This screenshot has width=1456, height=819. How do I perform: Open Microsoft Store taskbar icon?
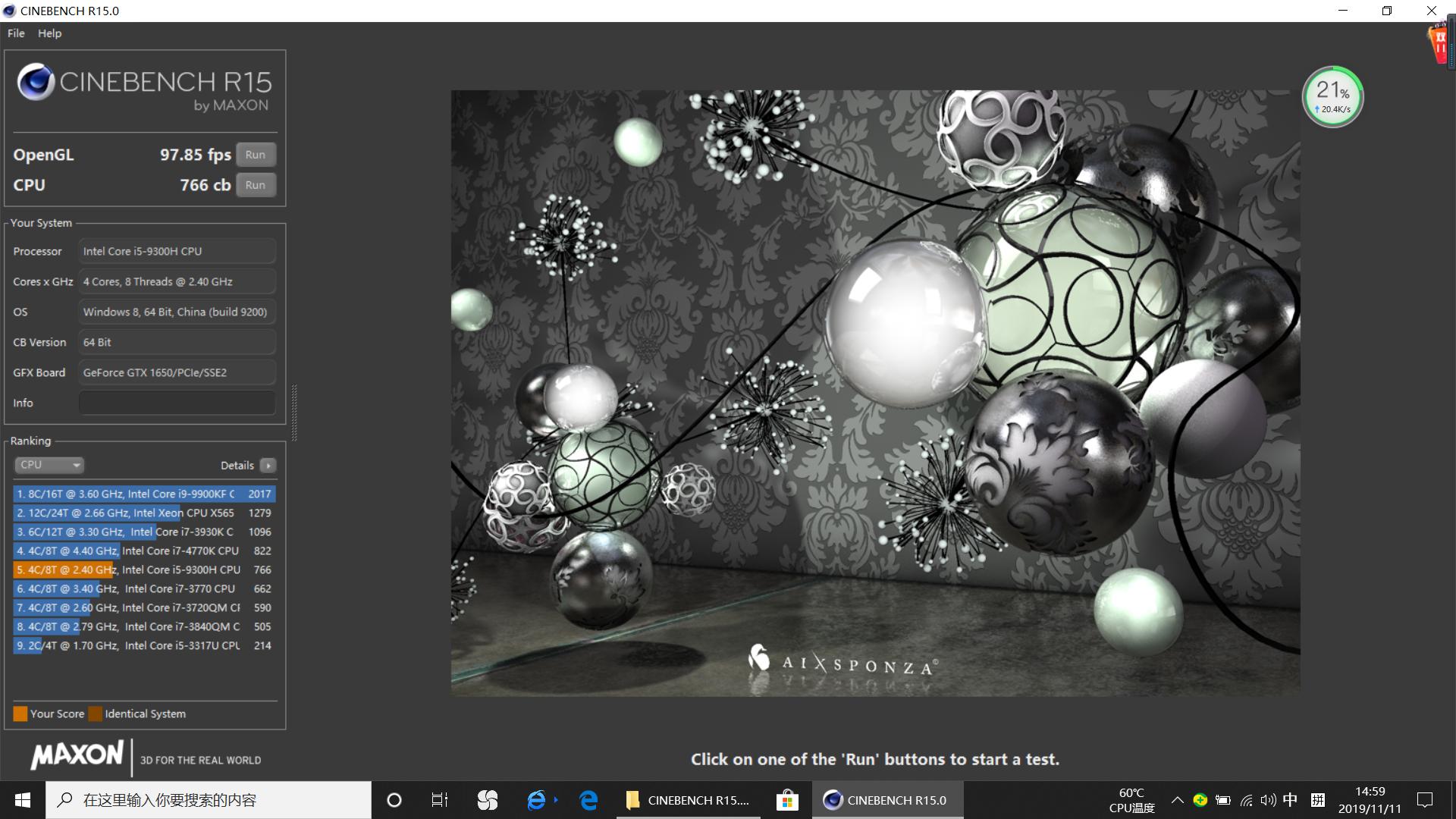pos(787,800)
